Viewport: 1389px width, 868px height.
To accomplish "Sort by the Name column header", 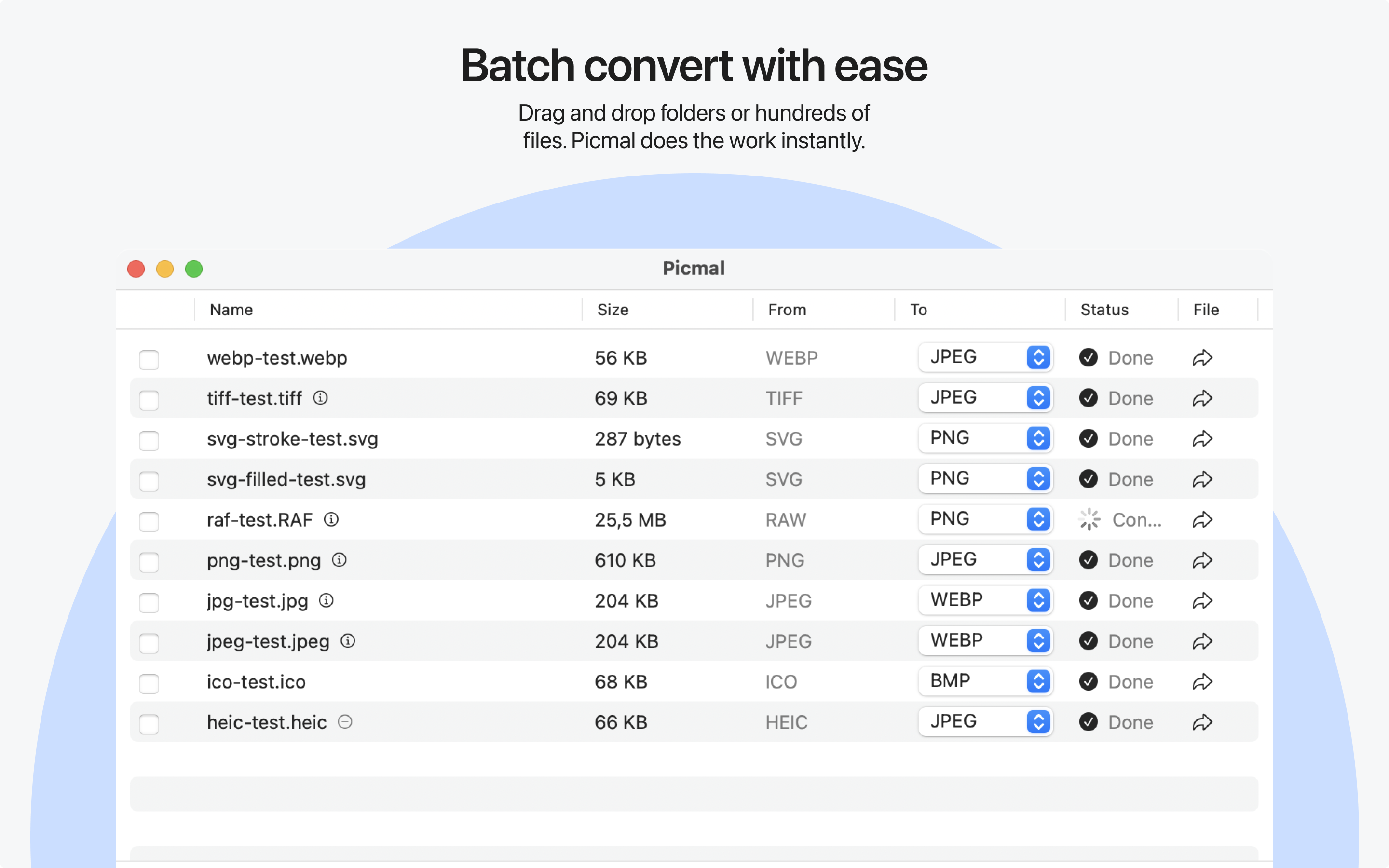I will pos(231,310).
